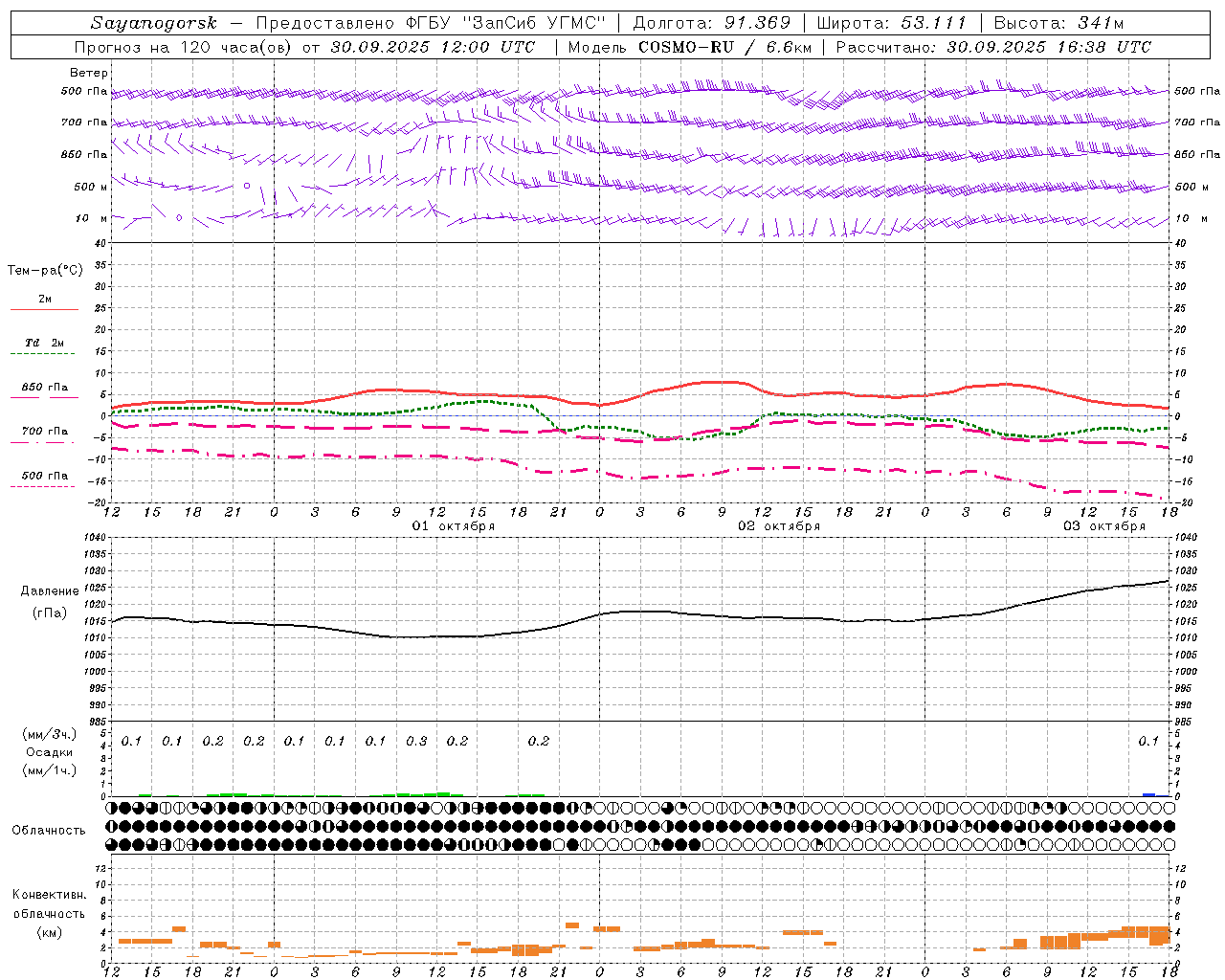Click the 850 гПа temperature legend label
This screenshot has height=980, width=1225.
pyautogui.click(x=44, y=388)
